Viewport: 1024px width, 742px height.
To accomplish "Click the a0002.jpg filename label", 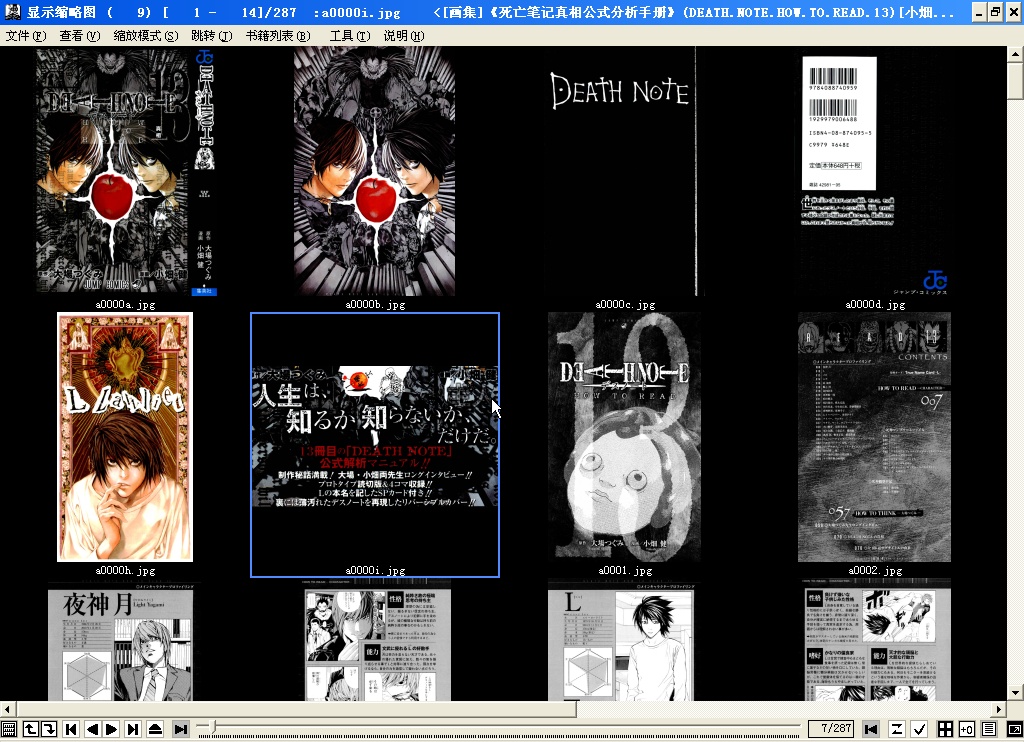I will (x=875, y=570).
